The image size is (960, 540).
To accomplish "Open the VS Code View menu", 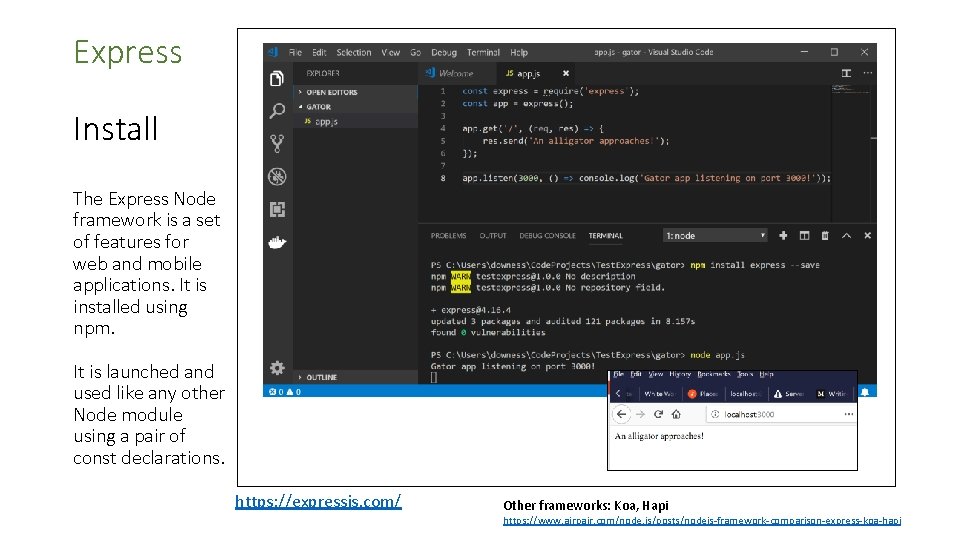I will point(391,53).
